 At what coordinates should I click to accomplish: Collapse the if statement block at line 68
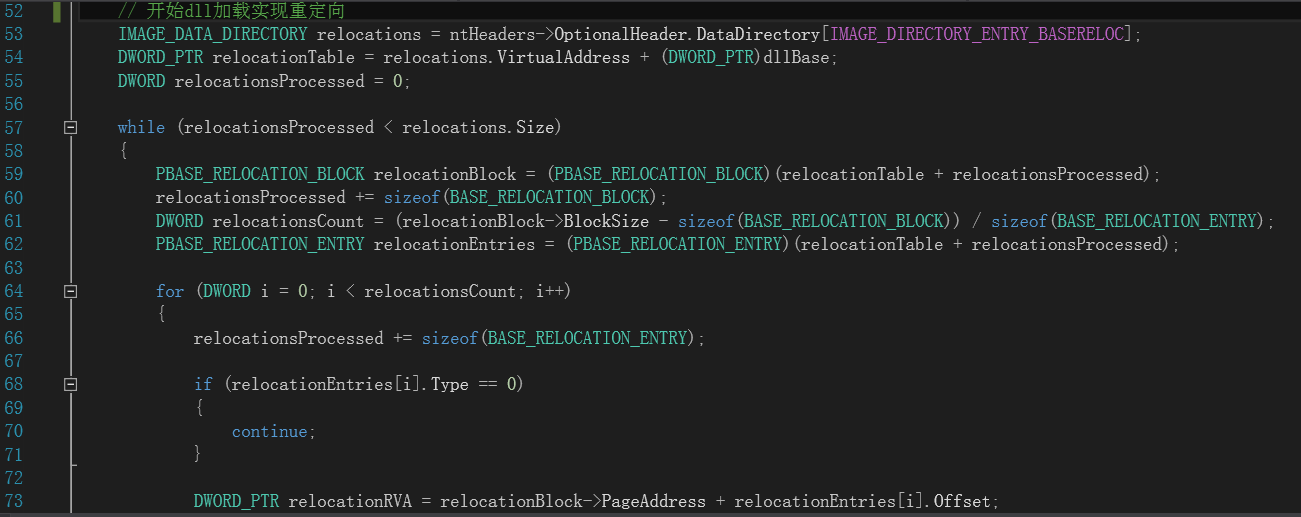pyautogui.click(x=70, y=384)
